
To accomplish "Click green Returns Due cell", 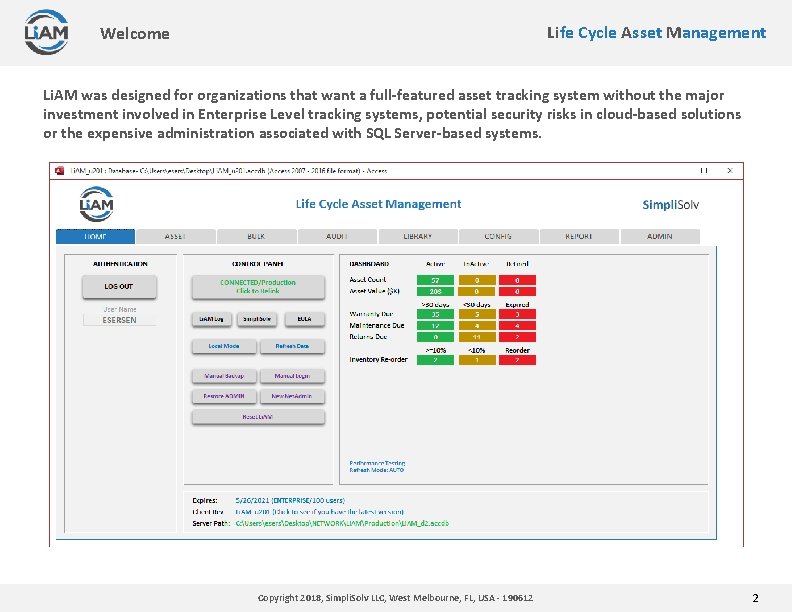I will tap(435, 337).
